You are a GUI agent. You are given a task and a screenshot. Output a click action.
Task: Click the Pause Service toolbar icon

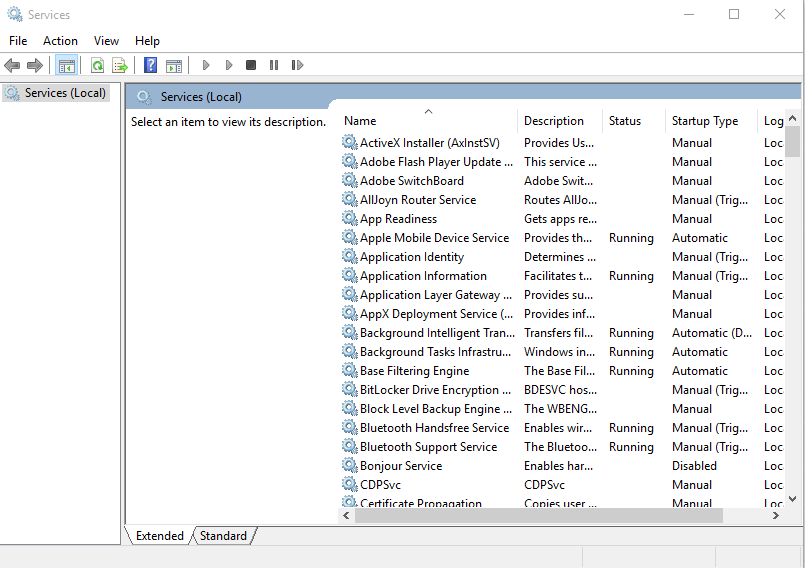(274, 65)
